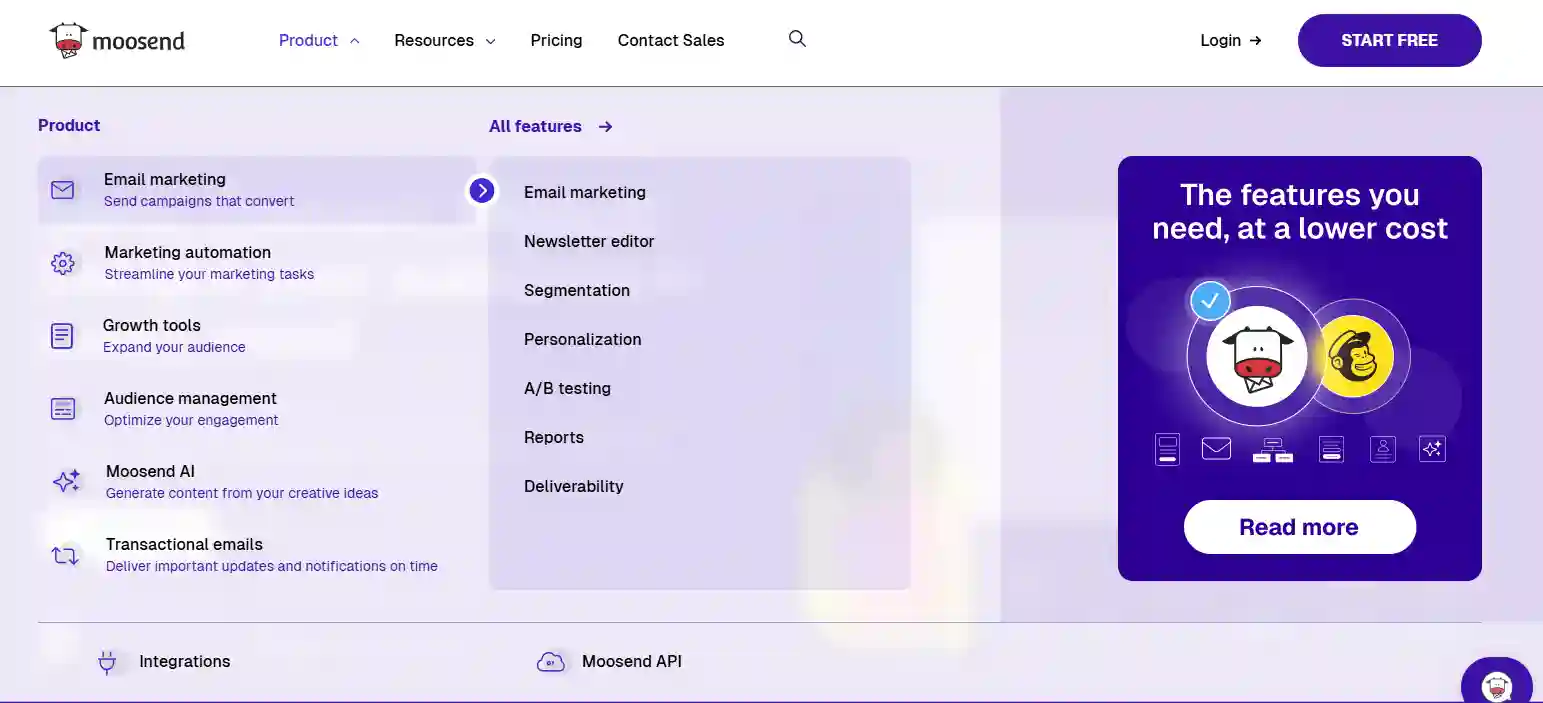Viewport: 1543px width, 703px height.
Task: Click the Growth tools form icon
Action: 62,336
